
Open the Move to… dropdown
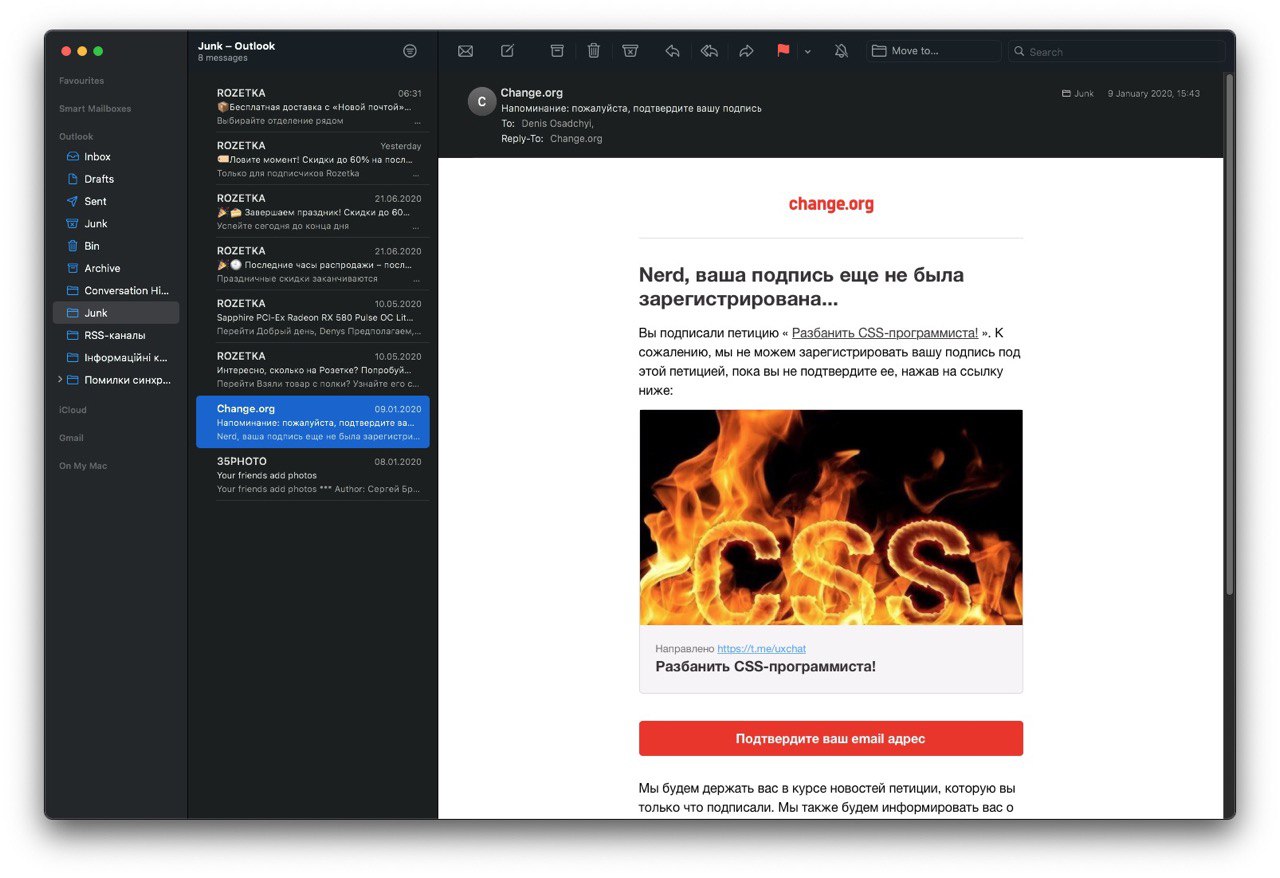tap(934, 51)
